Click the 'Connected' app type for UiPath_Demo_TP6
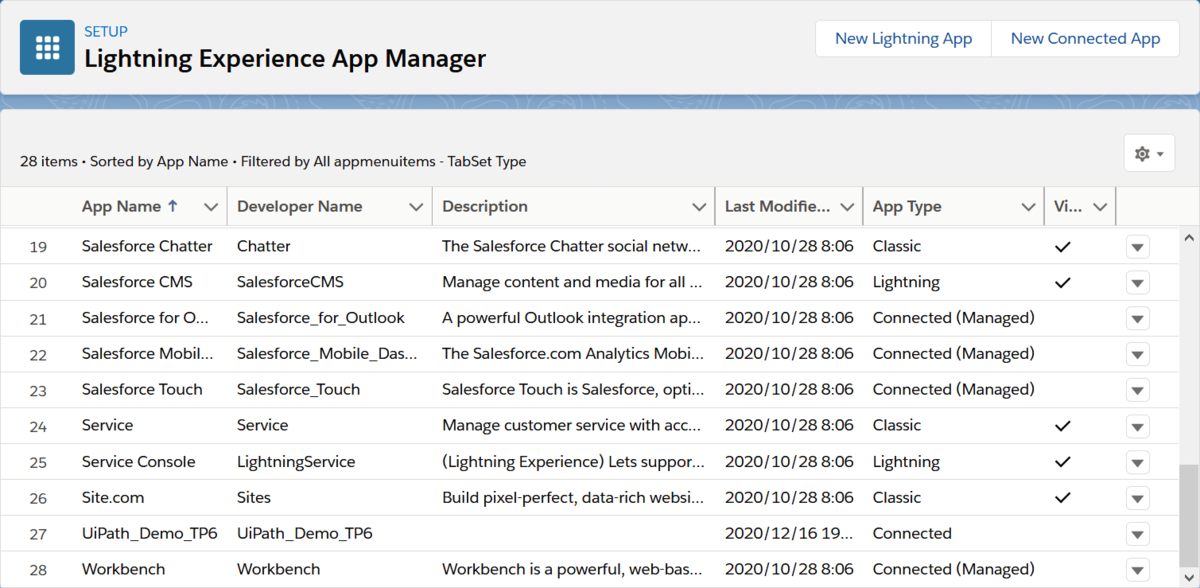The width and height of the screenshot is (1200, 588). point(912,533)
